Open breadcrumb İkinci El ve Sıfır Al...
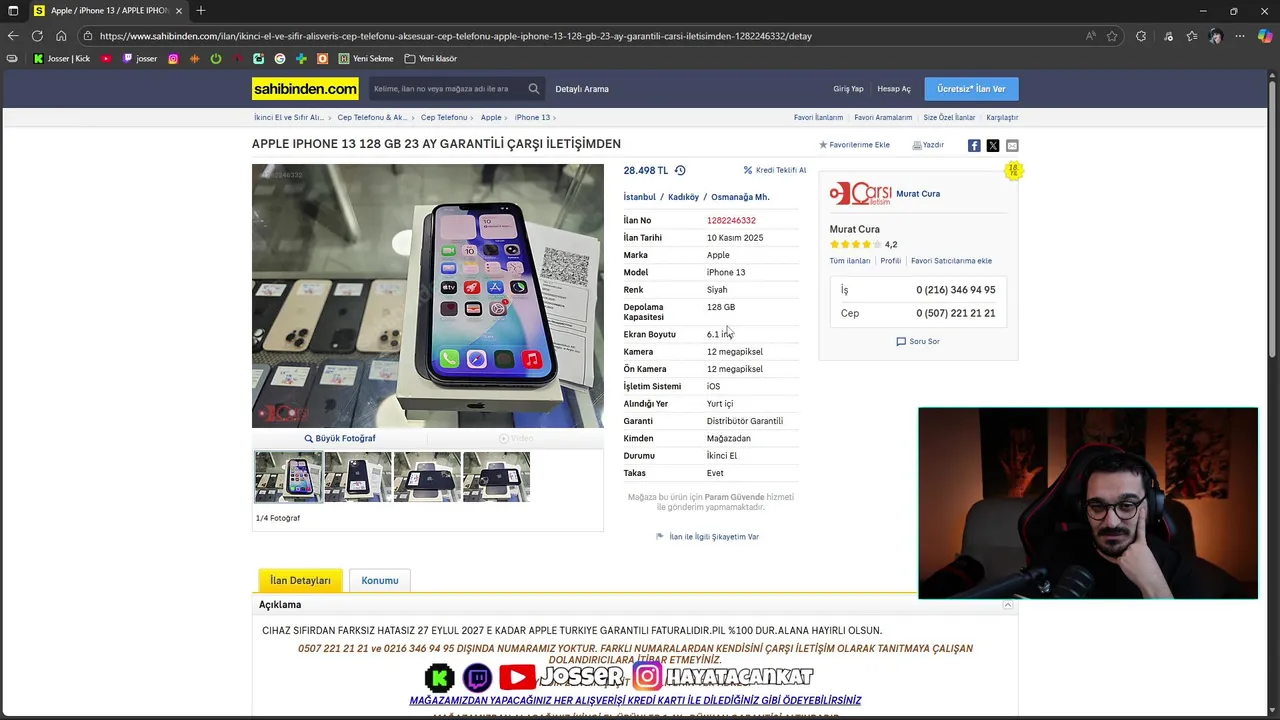This screenshot has height=720, width=1280. coord(288,118)
